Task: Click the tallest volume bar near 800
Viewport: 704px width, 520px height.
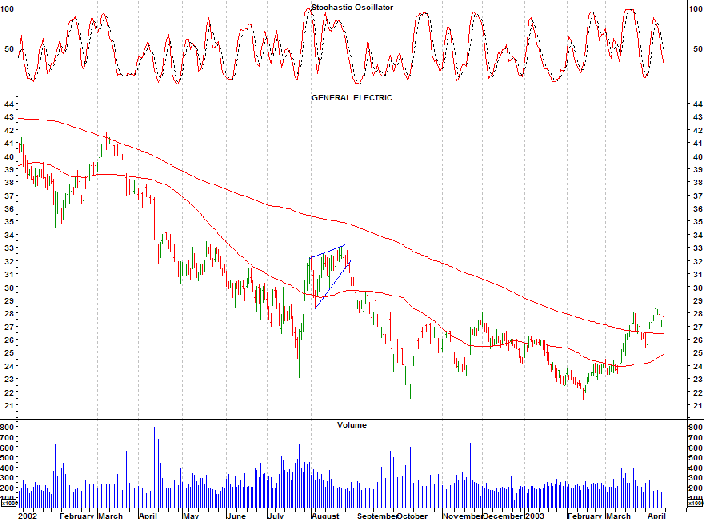Action: coord(154,467)
